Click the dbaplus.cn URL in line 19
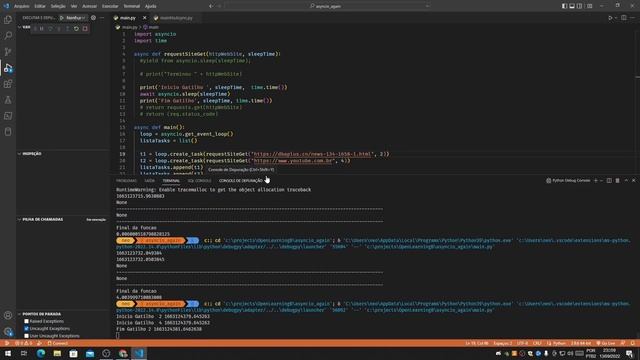 coord(312,154)
